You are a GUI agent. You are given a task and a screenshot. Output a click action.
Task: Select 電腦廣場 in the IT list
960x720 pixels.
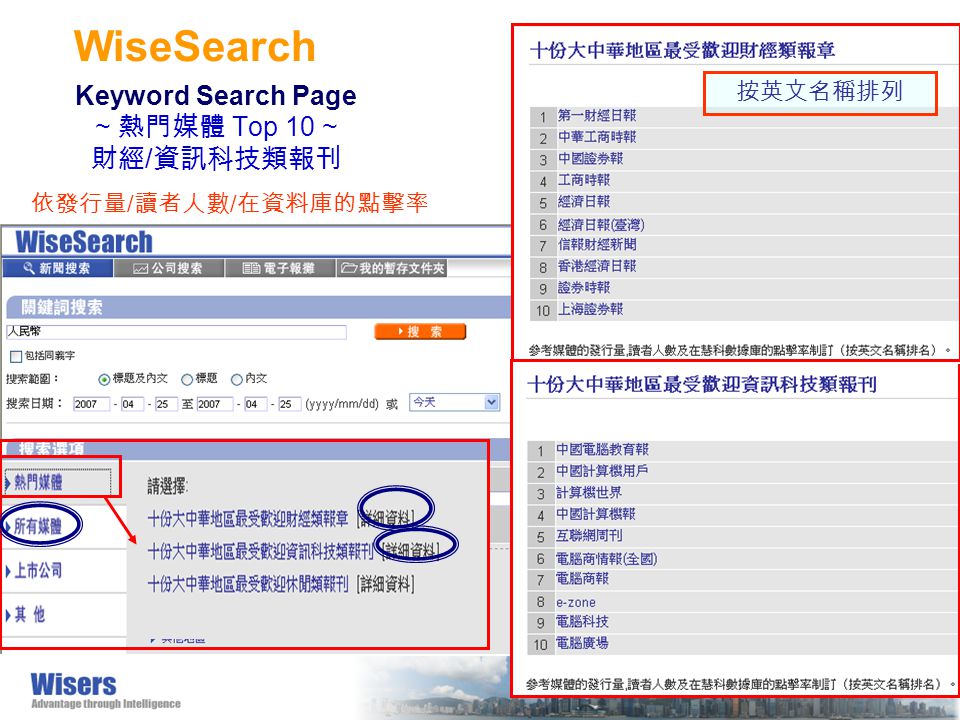point(582,643)
